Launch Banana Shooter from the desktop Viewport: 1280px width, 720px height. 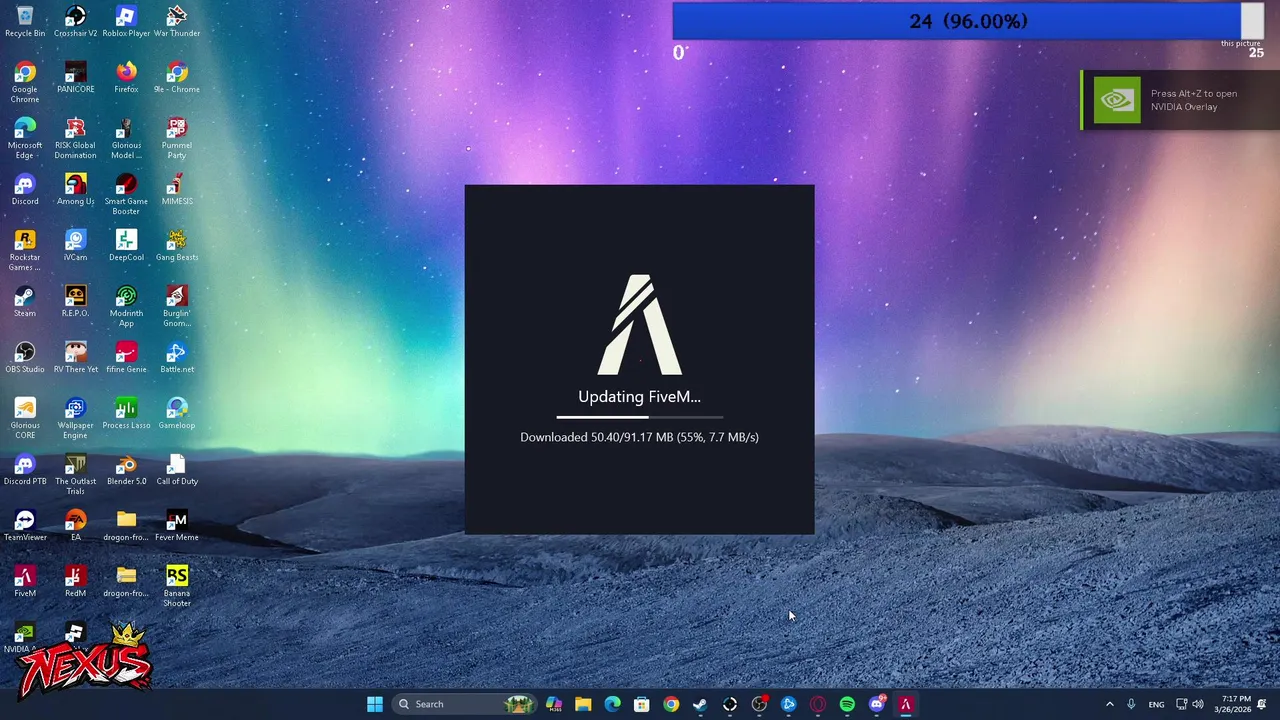coord(177,586)
